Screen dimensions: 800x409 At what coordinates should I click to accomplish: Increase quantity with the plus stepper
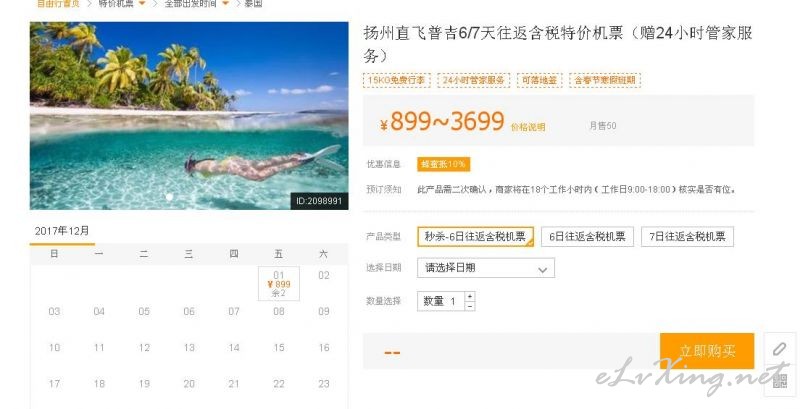click(x=470, y=296)
